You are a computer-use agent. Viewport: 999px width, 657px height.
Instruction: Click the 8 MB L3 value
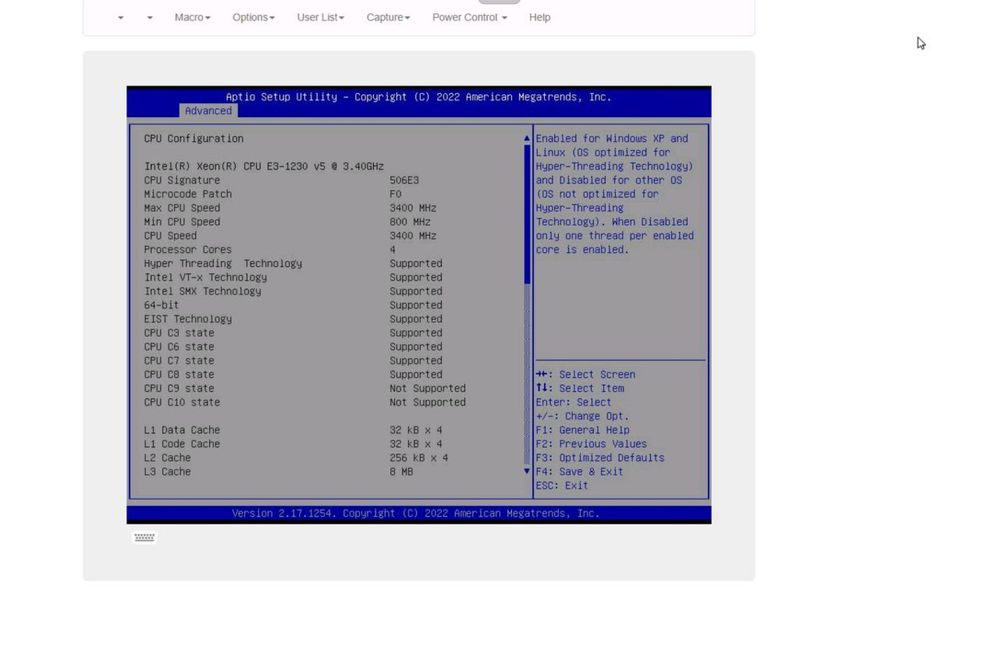click(x=401, y=472)
